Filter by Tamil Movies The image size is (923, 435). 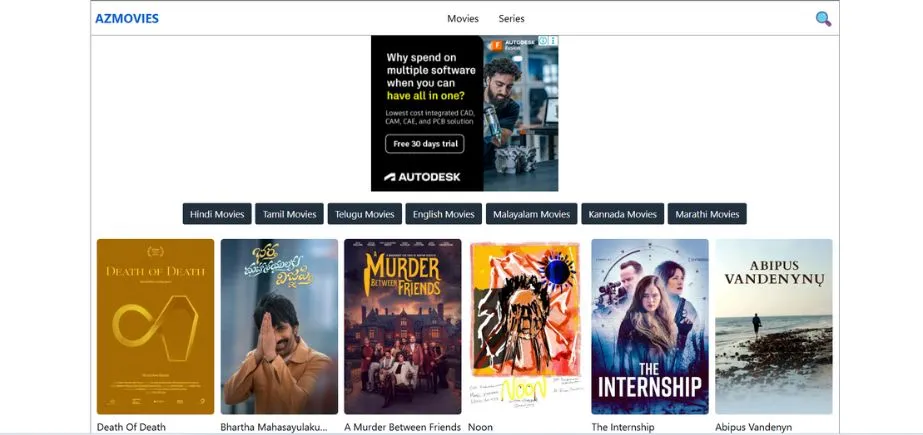290,214
